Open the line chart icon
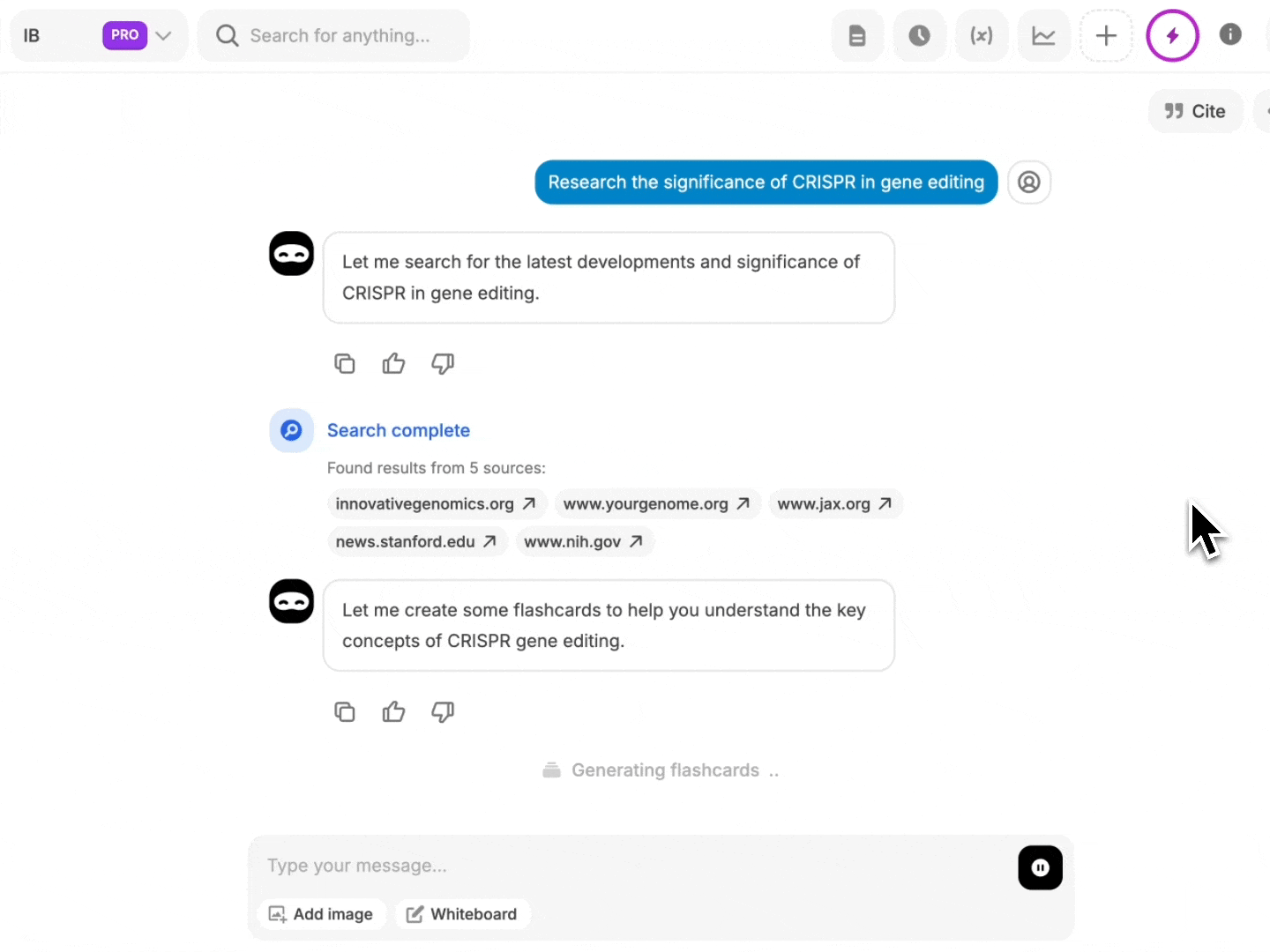This screenshot has width=1270, height=952. click(1043, 36)
